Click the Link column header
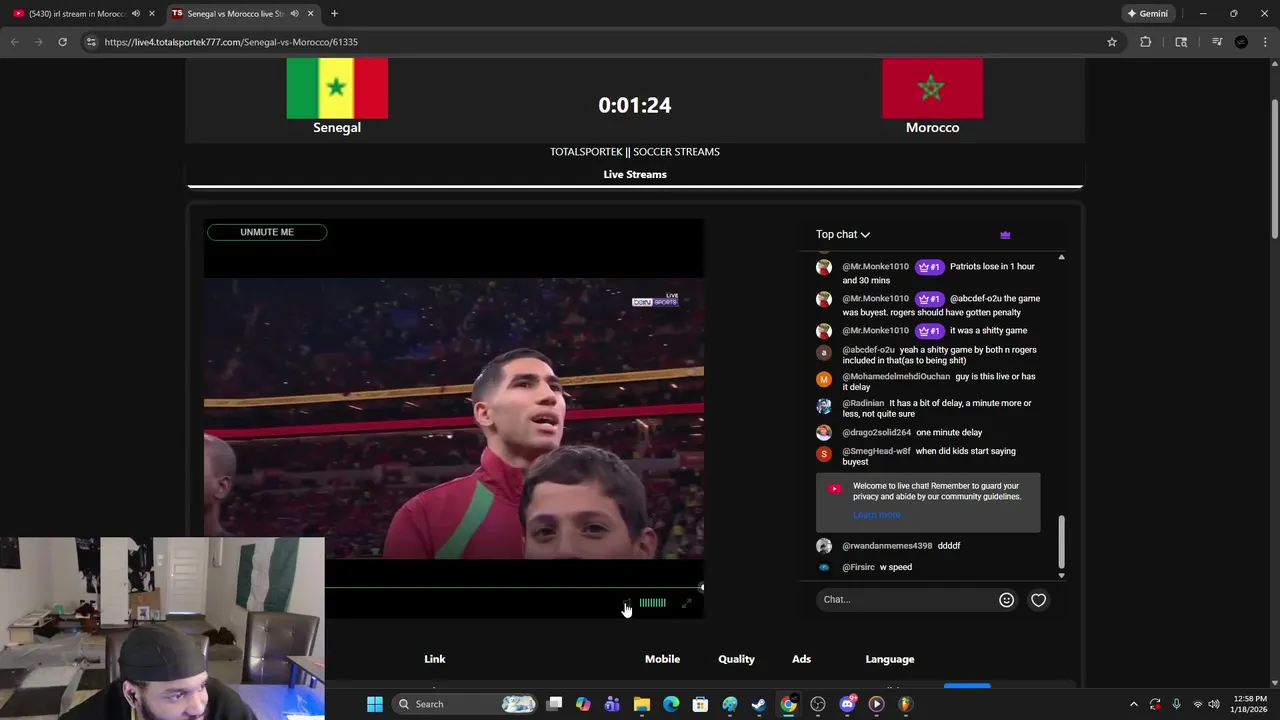1280x720 pixels. 434,659
